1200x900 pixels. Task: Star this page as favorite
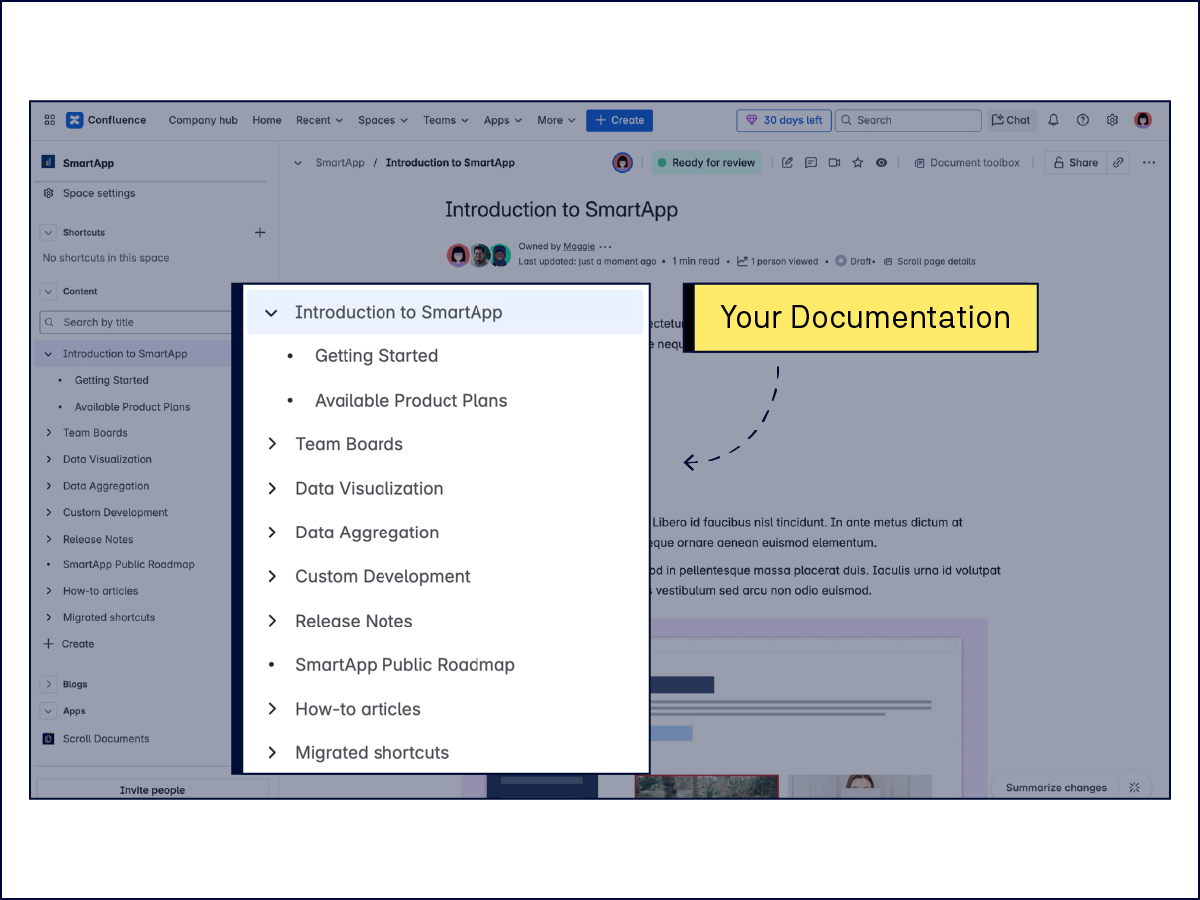[x=857, y=163]
